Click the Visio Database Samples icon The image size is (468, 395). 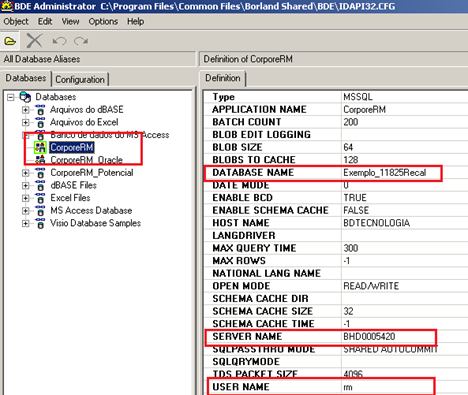tap(40, 223)
